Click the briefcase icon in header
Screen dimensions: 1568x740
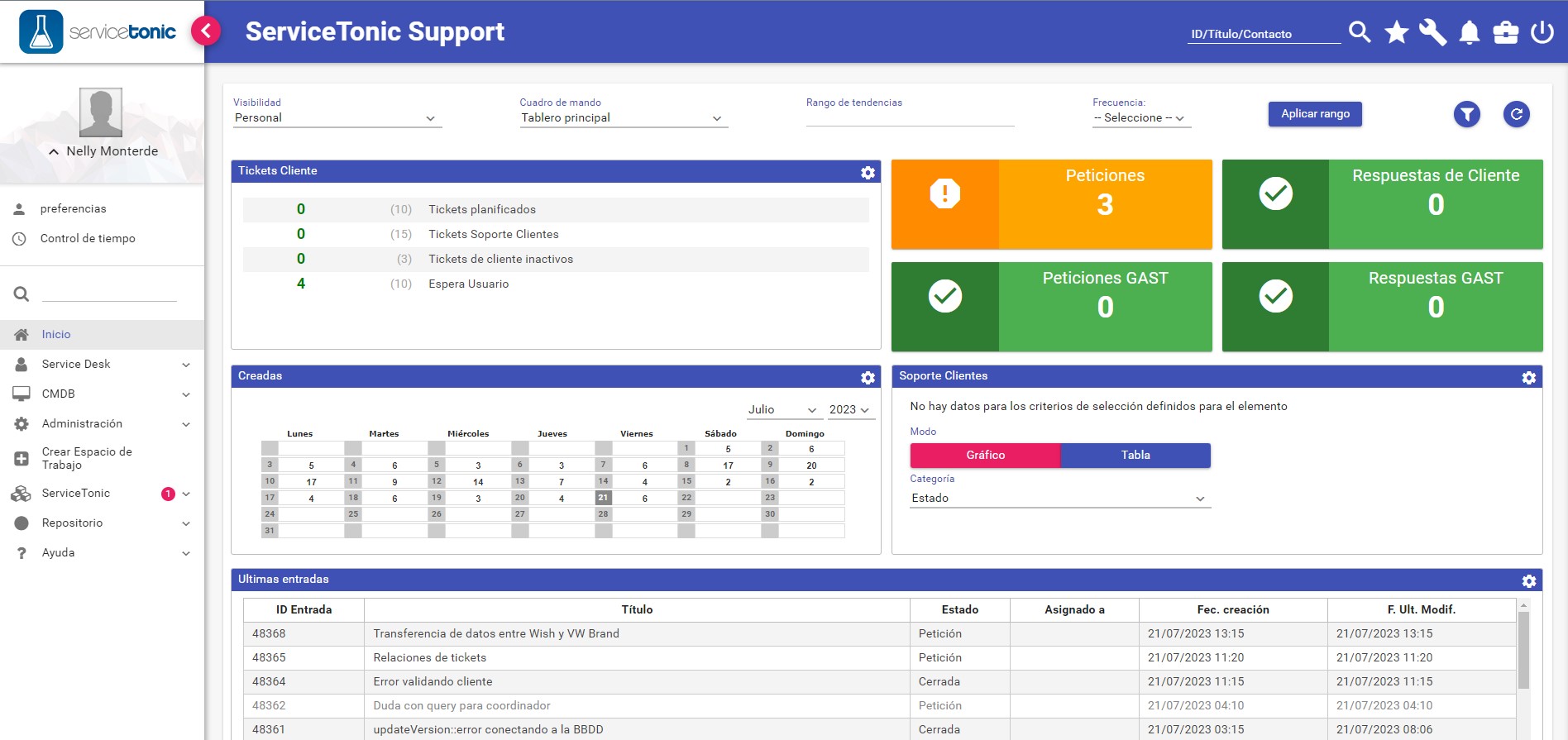(x=1506, y=32)
